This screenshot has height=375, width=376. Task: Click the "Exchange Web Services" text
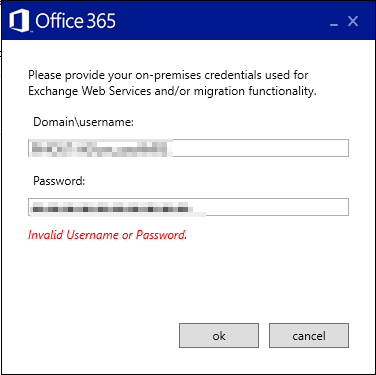click(90, 91)
